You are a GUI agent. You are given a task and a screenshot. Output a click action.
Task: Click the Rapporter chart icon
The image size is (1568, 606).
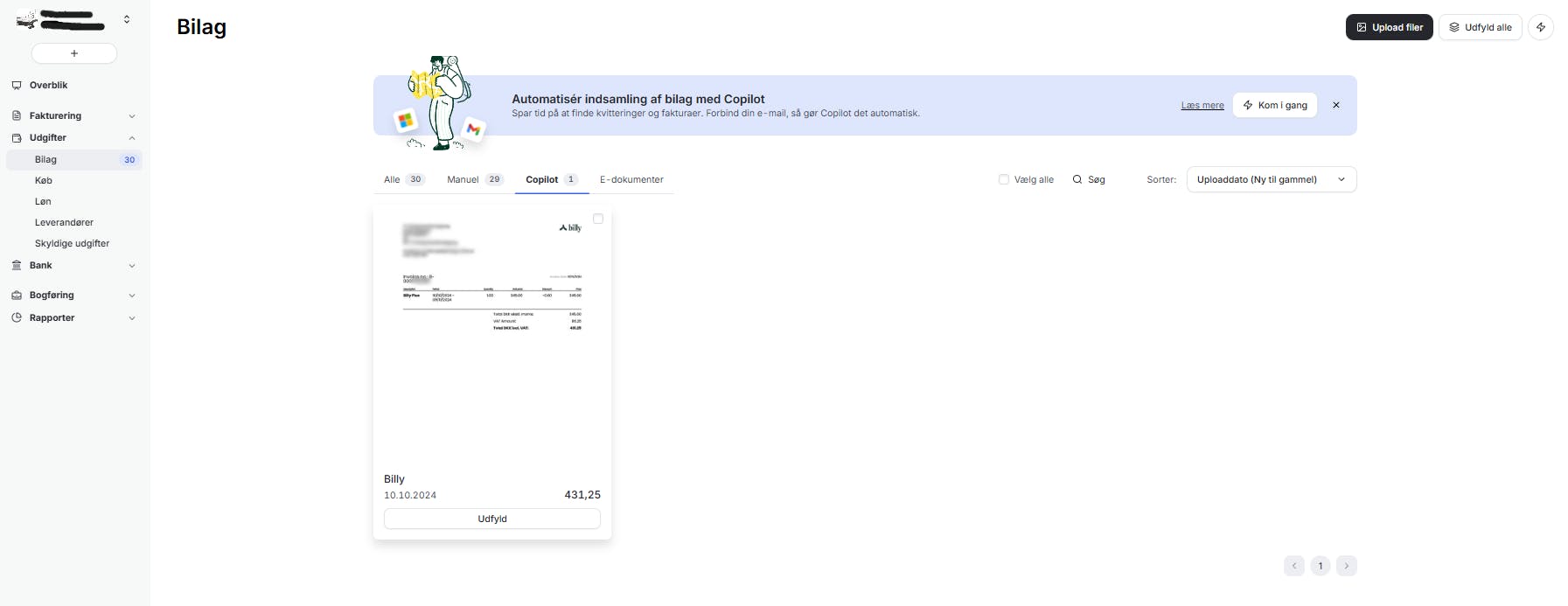pyautogui.click(x=17, y=317)
